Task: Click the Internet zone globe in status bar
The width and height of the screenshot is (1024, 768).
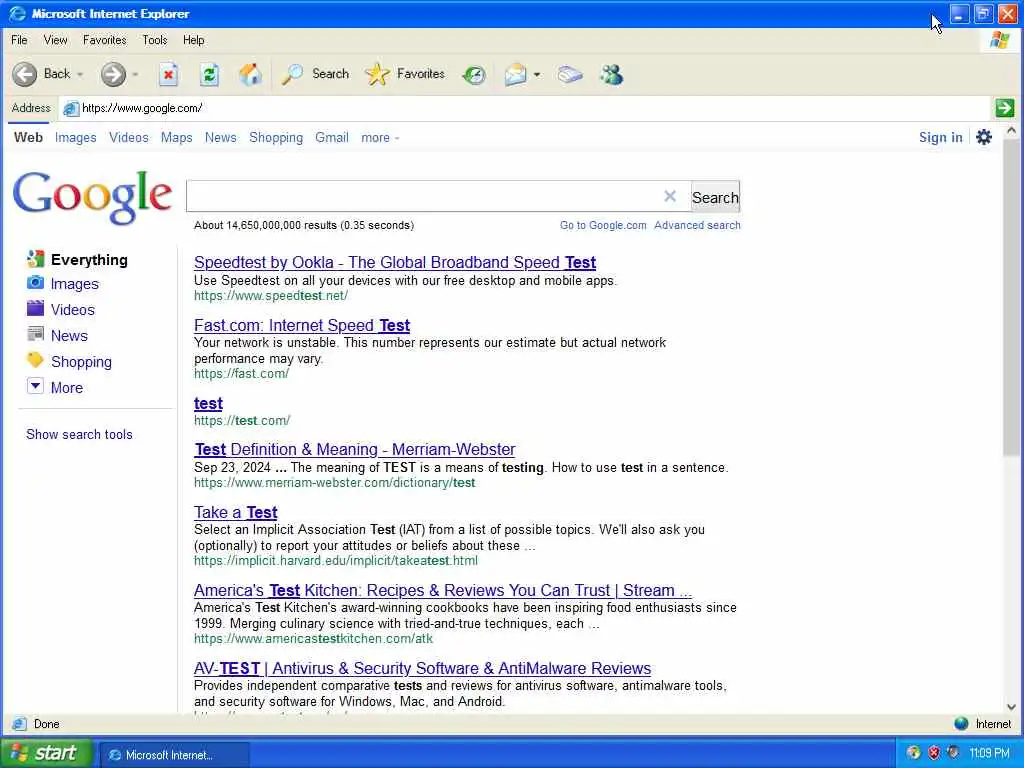Action: pos(961,724)
